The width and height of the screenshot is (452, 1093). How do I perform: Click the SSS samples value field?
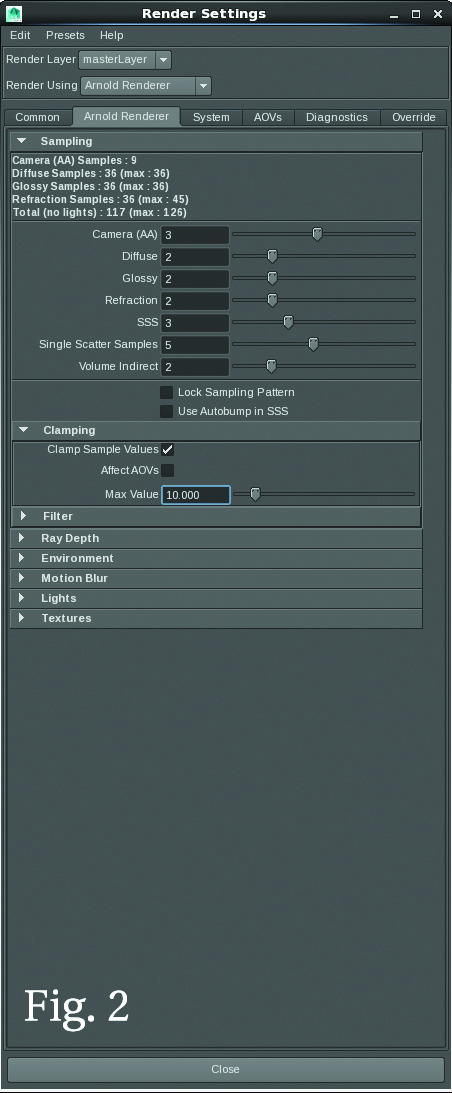pyautogui.click(x=195, y=323)
